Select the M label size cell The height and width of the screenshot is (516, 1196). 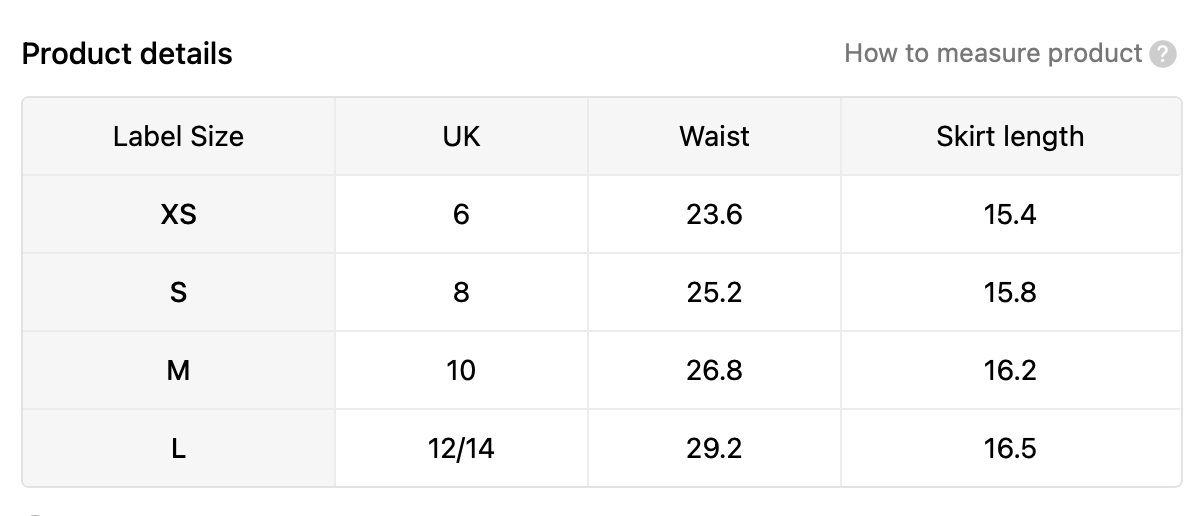[178, 370]
